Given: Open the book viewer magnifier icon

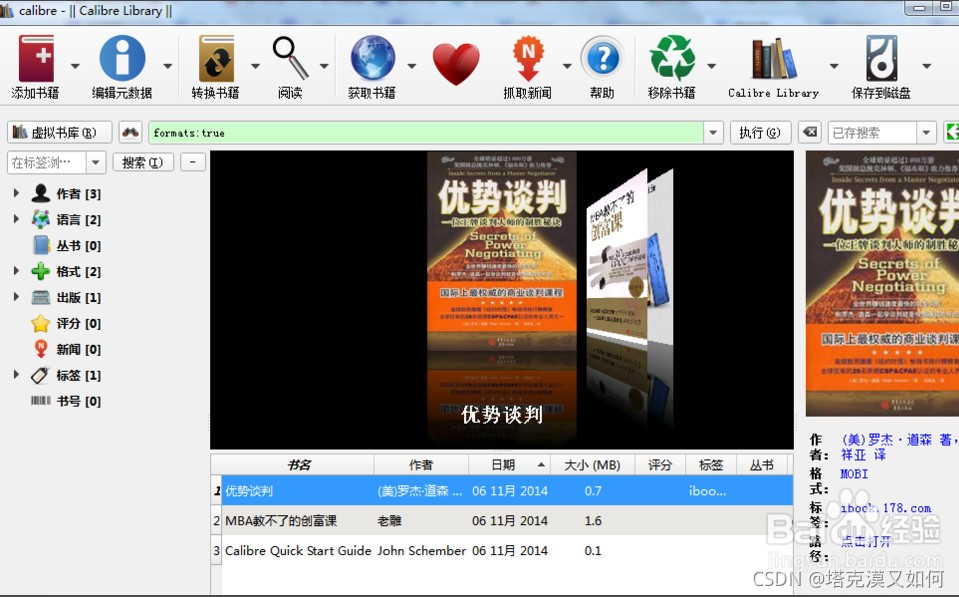Looking at the screenshot, I should (x=290, y=58).
